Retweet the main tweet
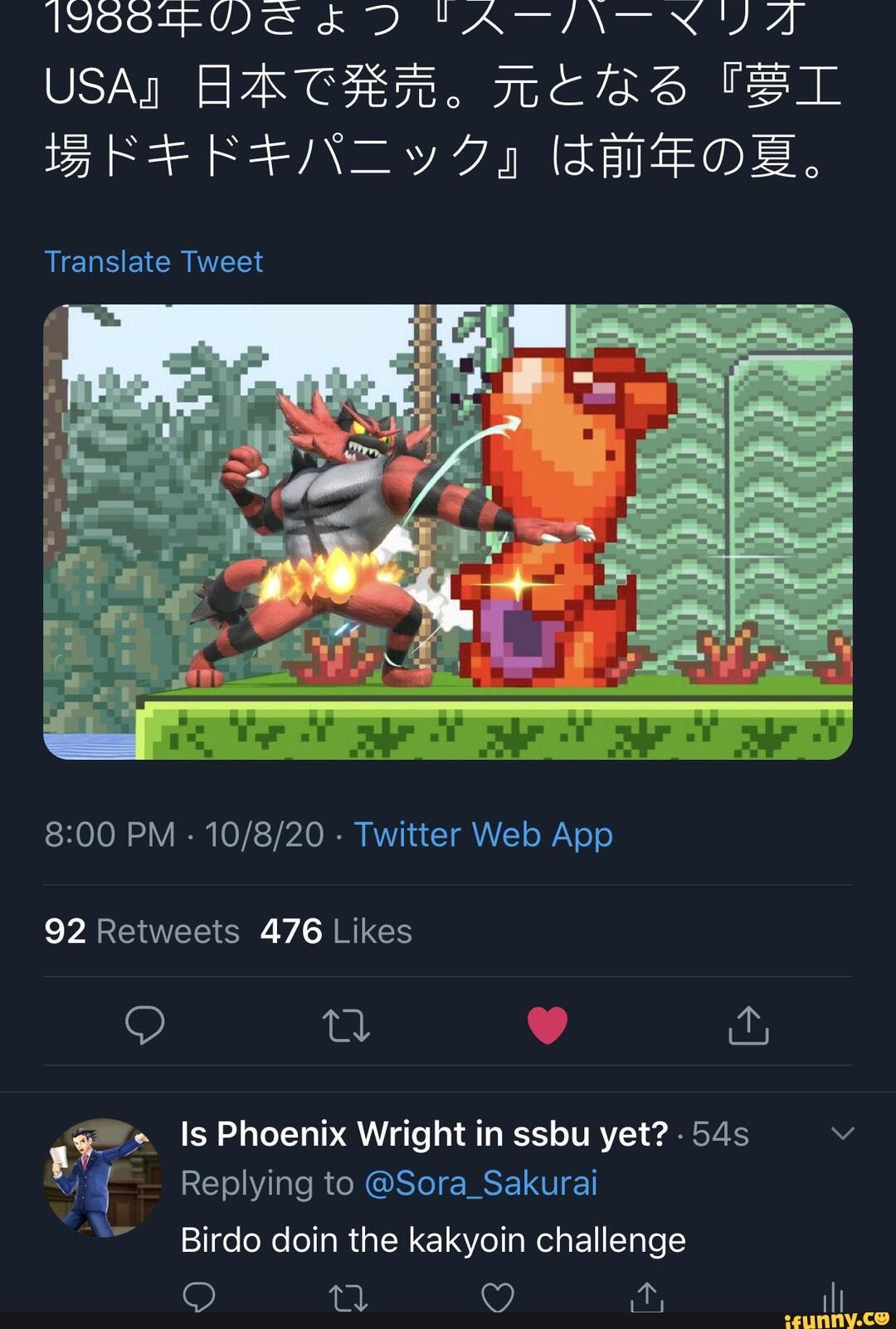Image resolution: width=896 pixels, height=1329 pixels. point(345,1025)
